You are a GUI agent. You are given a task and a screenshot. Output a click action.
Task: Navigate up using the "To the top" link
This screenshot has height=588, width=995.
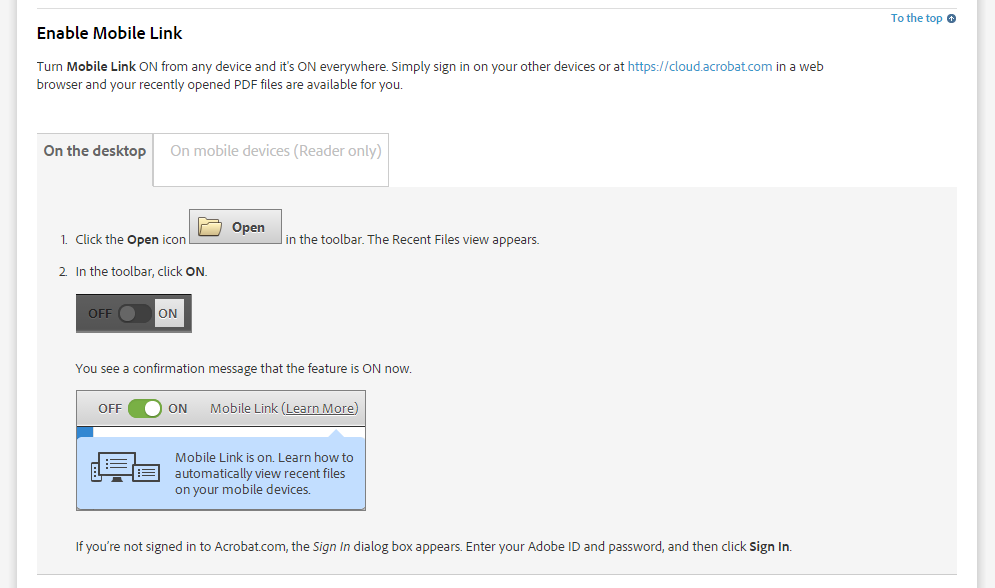(915, 18)
